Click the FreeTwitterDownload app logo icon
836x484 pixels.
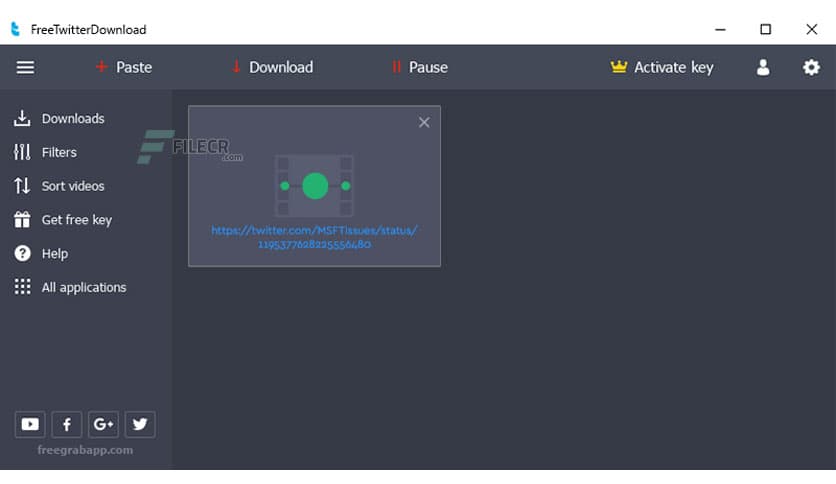coord(15,29)
